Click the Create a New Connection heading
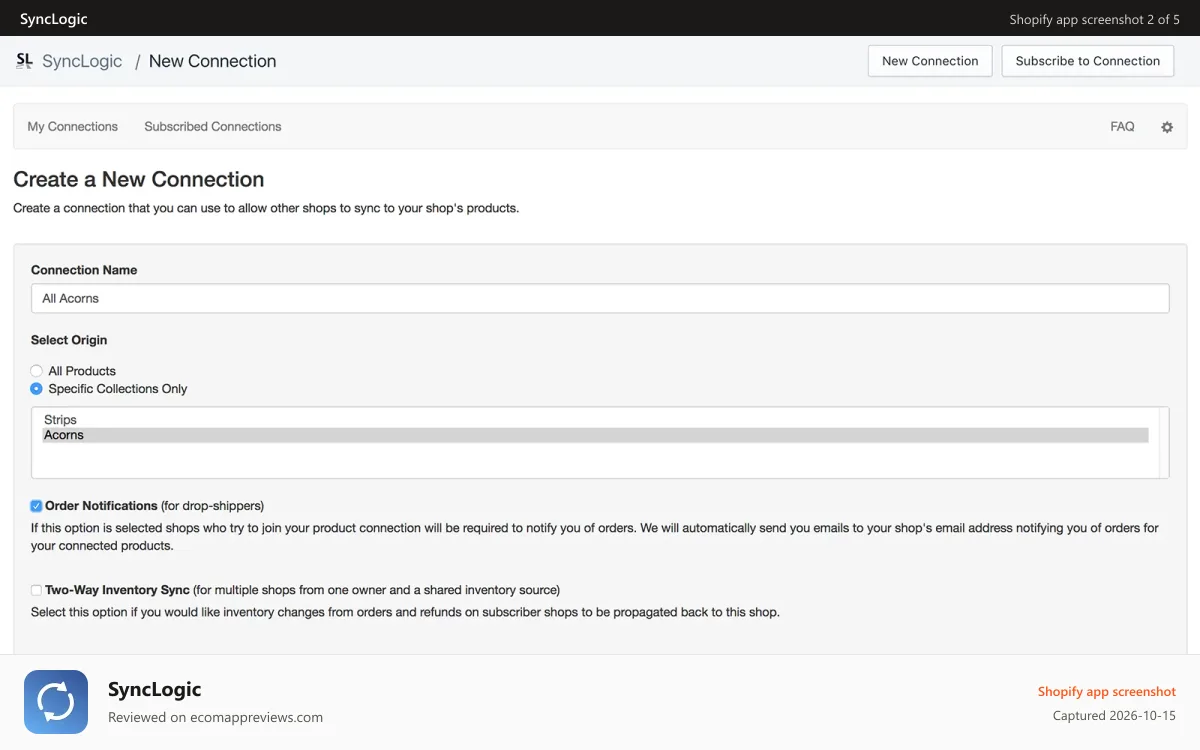This screenshot has width=1200, height=750. click(x=139, y=180)
